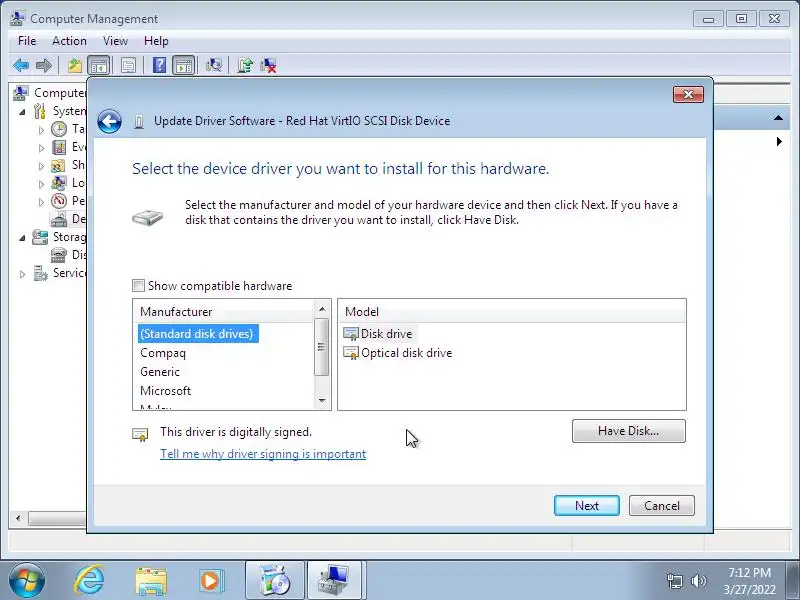
Task: Click Manufacturer list scroll up arrow
Action: [x=322, y=309]
